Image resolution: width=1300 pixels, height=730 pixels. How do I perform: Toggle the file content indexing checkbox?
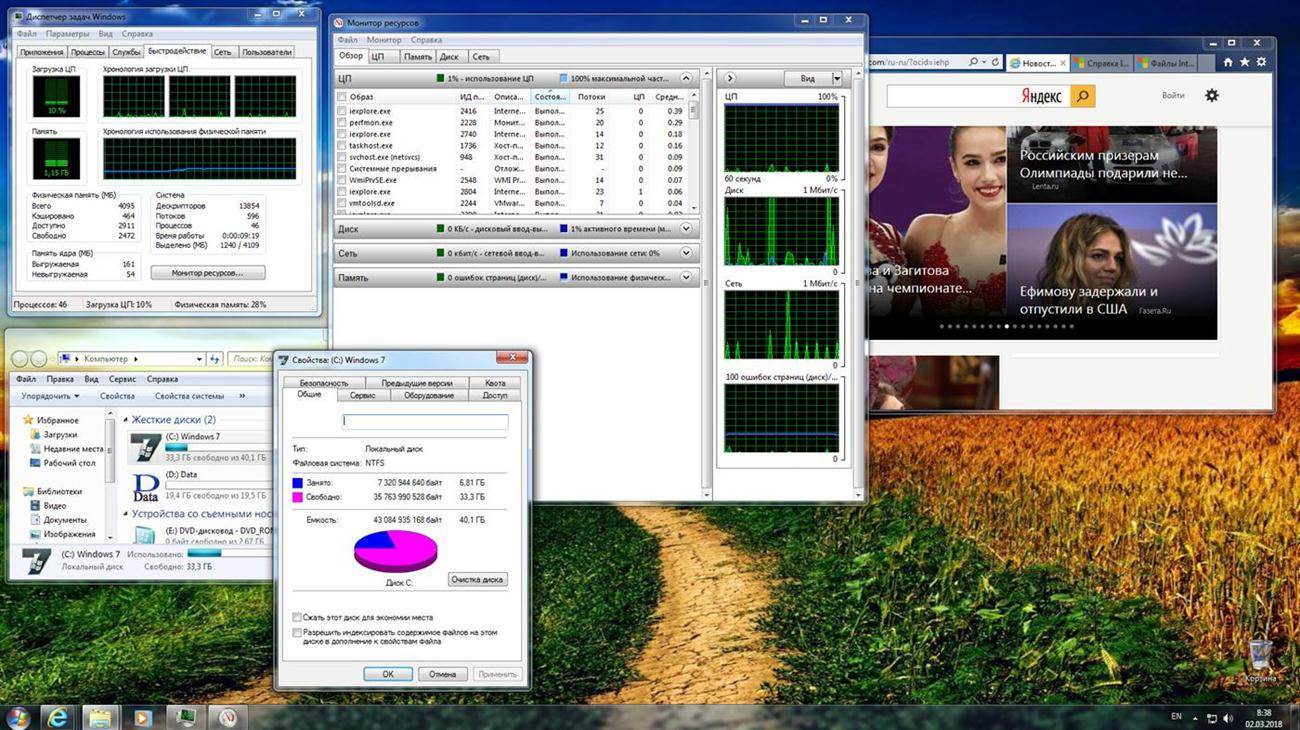click(297, 633)
